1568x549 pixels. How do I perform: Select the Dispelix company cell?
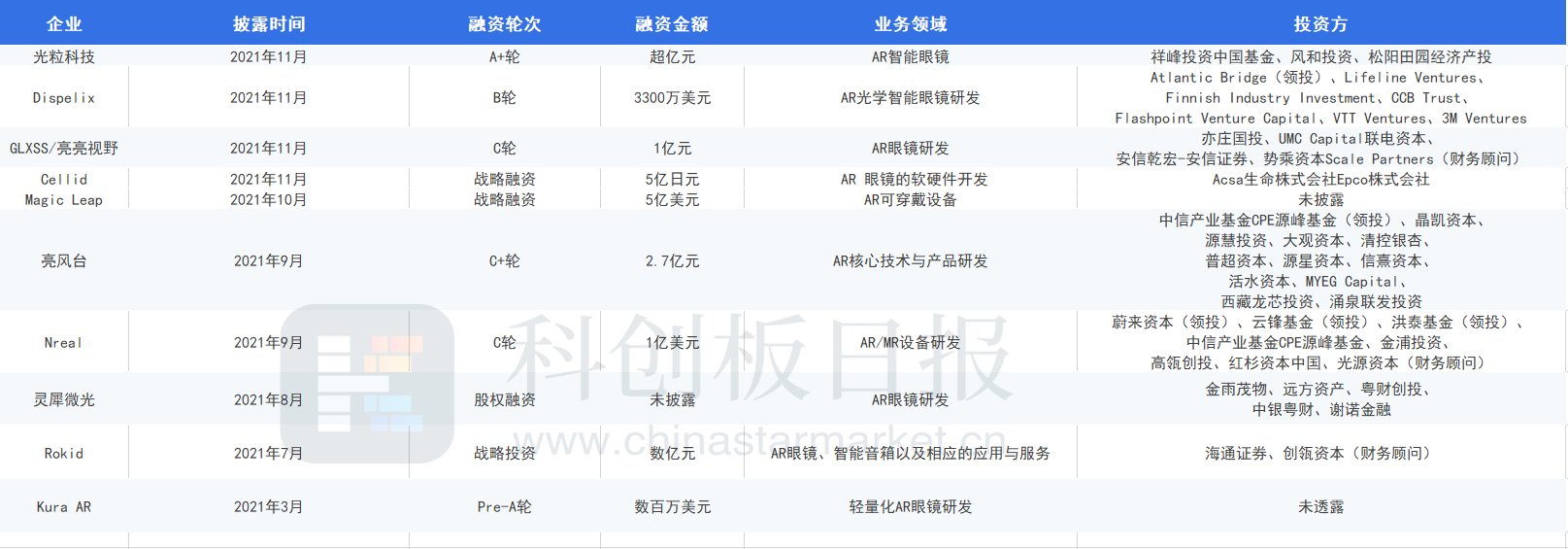click(64, 98)
